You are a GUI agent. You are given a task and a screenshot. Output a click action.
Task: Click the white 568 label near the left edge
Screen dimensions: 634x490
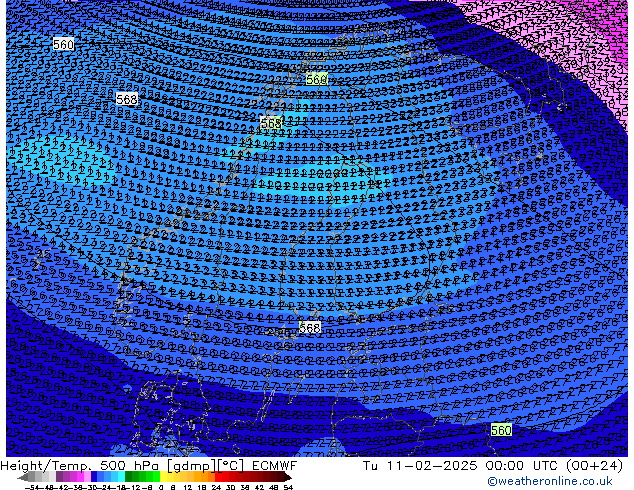click(x=127, y=99)
